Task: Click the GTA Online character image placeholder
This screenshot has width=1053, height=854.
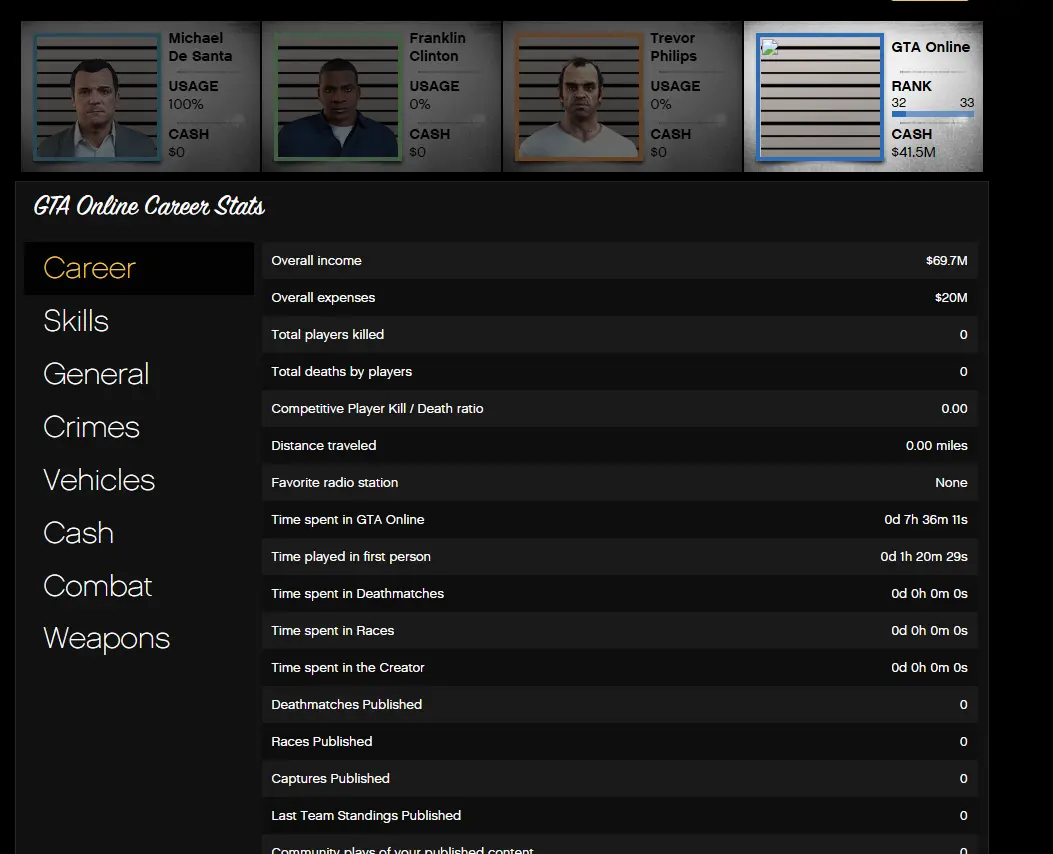Action: point(819,97)
